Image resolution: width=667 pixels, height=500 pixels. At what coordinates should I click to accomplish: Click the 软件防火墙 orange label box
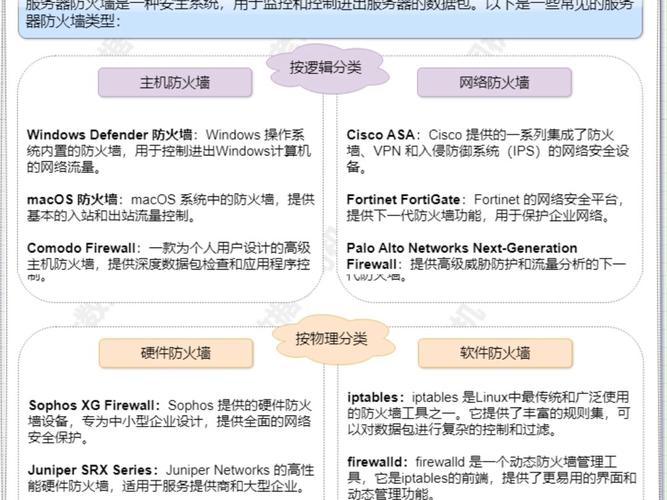(x=495, y=353)
